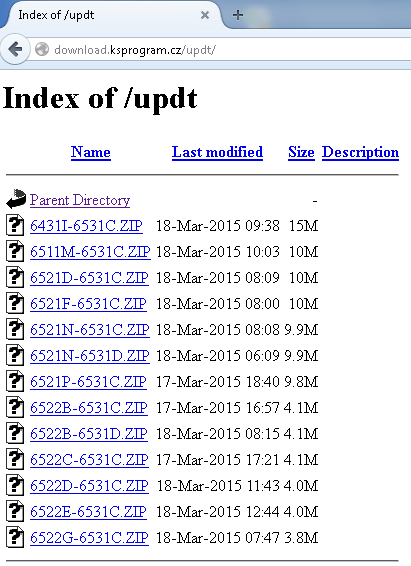411x566 pixels.
Task: Download 6522D-6531C.ZIP file link
Action: pyautogui.click(x=89, y=486)
